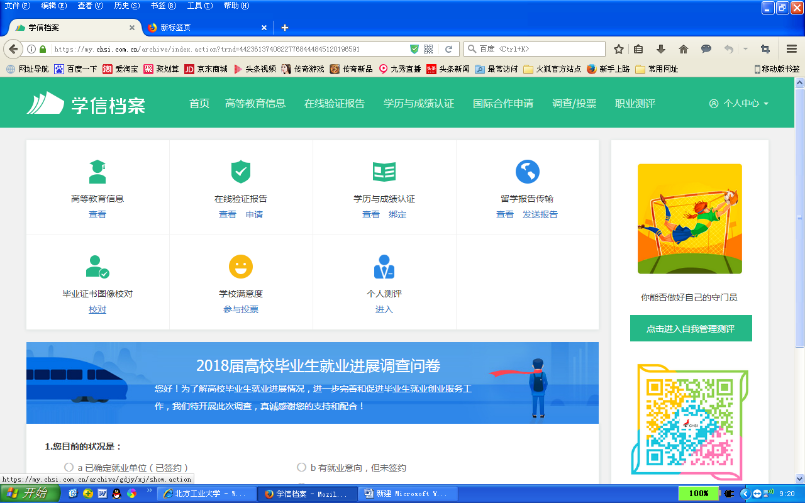805x503 pixels.
Task: Click the 个人测评 person icon
Action: [x=384, y=267]
